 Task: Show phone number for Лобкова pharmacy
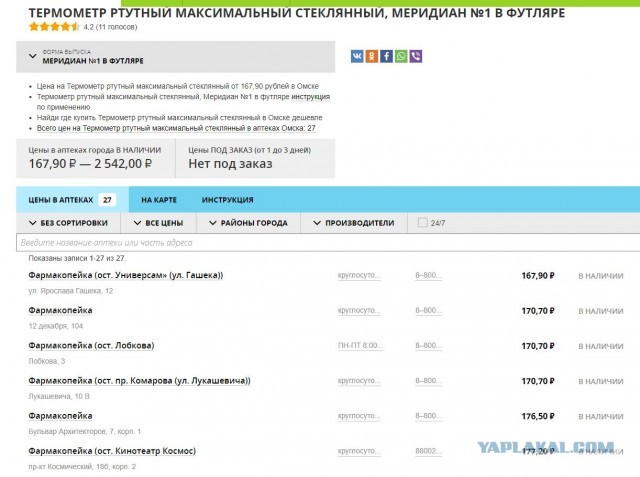coord(428,346)
